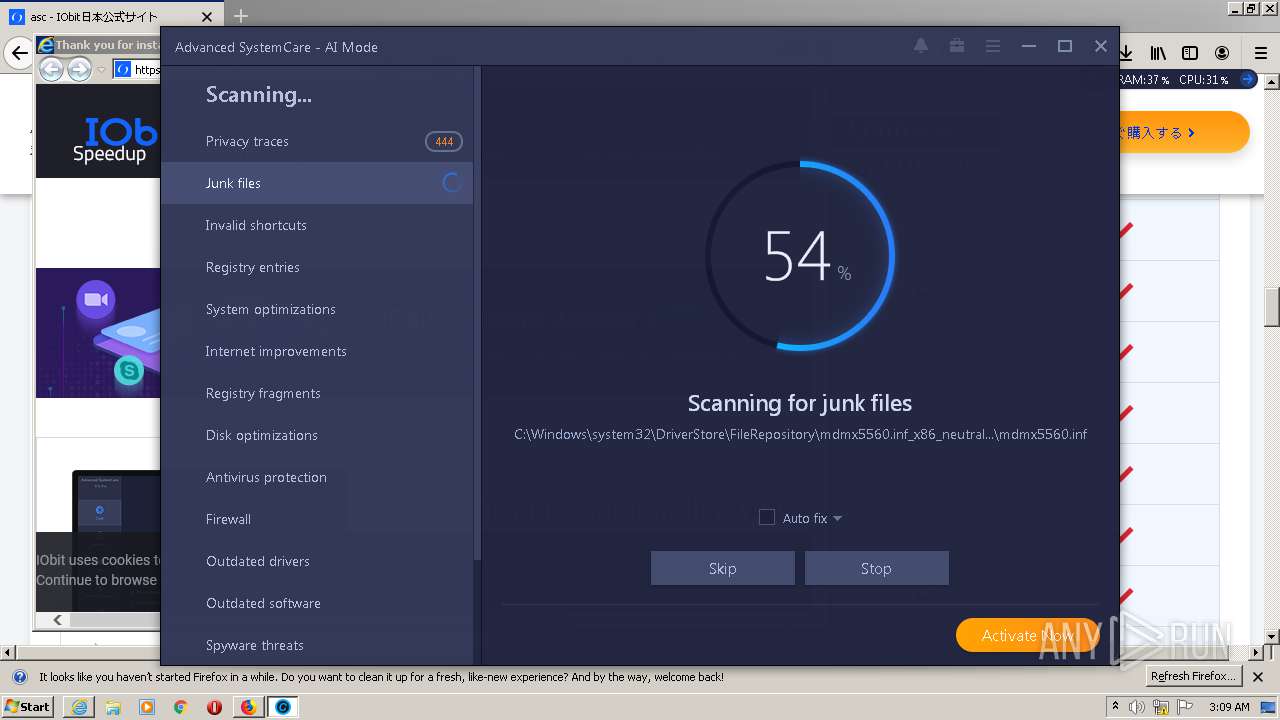Screen dimensions: 1280x720
Task: Stop the scan
Action: pos(876,568)
